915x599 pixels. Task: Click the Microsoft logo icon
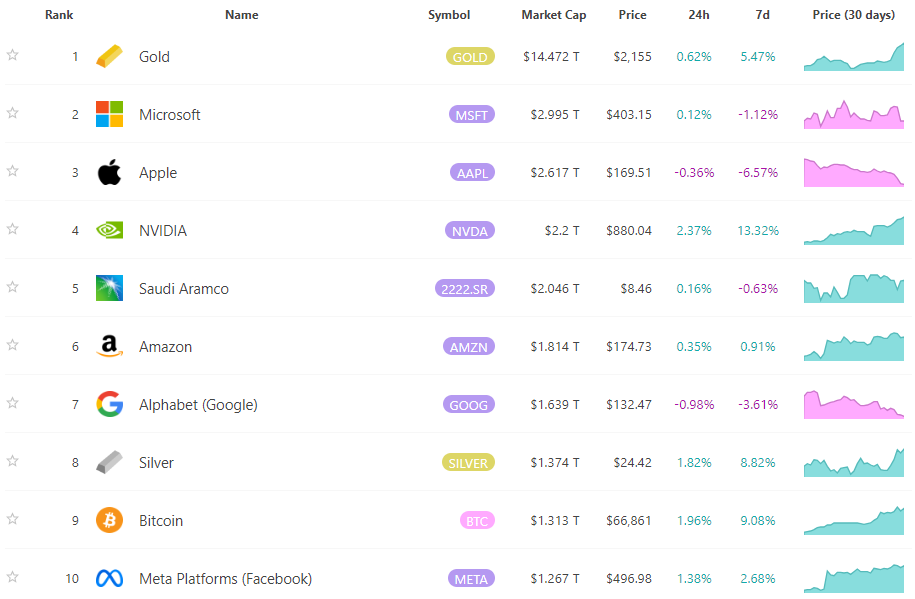pos(109,115)
